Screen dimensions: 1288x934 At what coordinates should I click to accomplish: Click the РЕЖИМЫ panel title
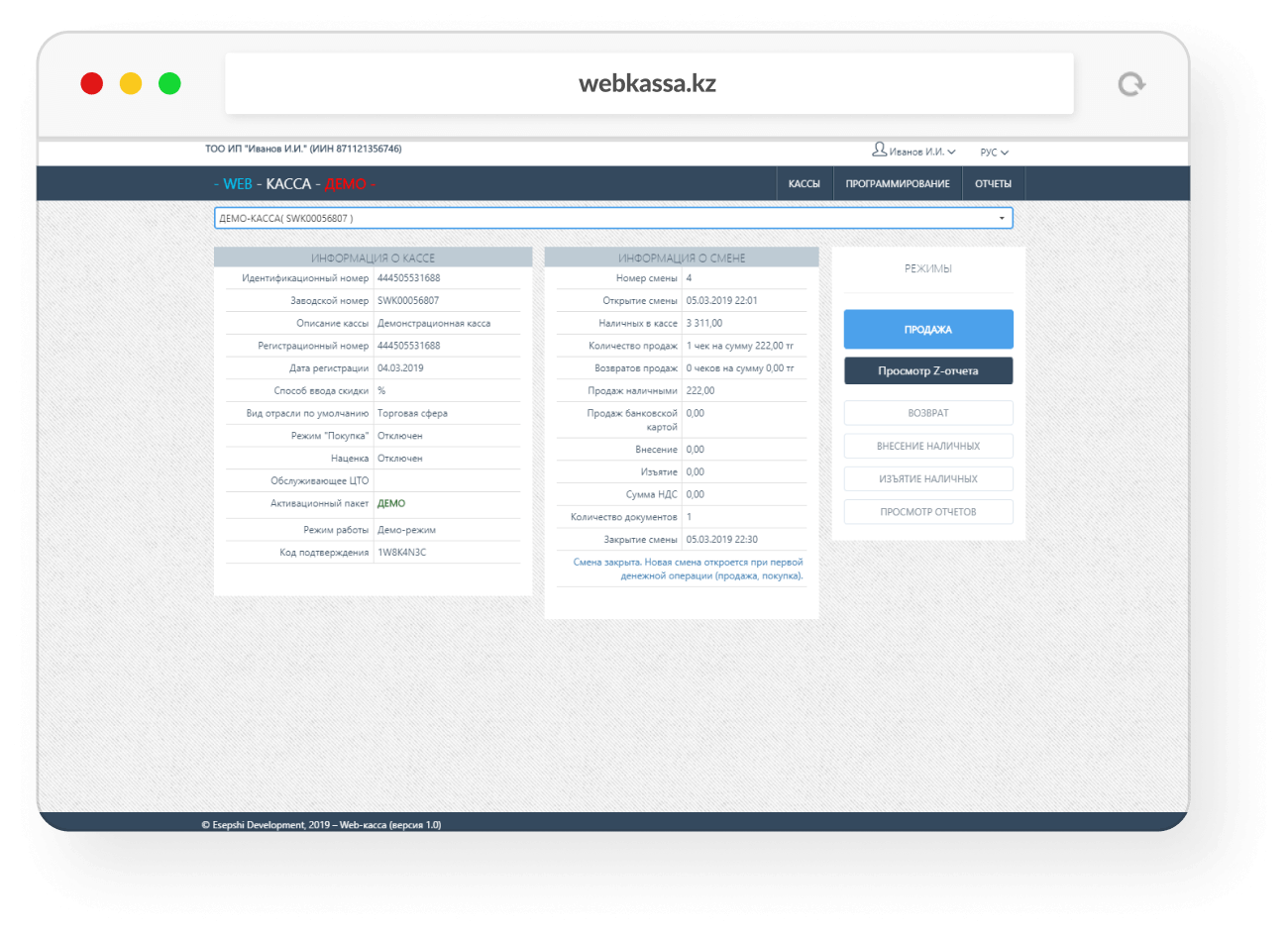click(928, 268)
